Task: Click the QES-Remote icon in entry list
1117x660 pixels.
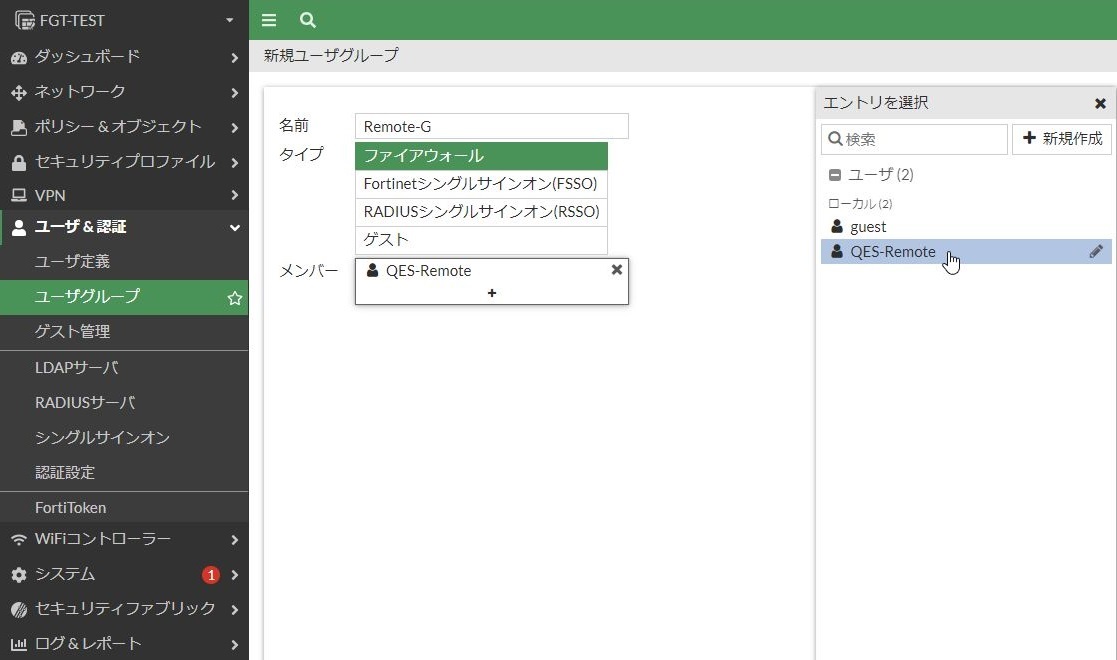Action: 837,251
